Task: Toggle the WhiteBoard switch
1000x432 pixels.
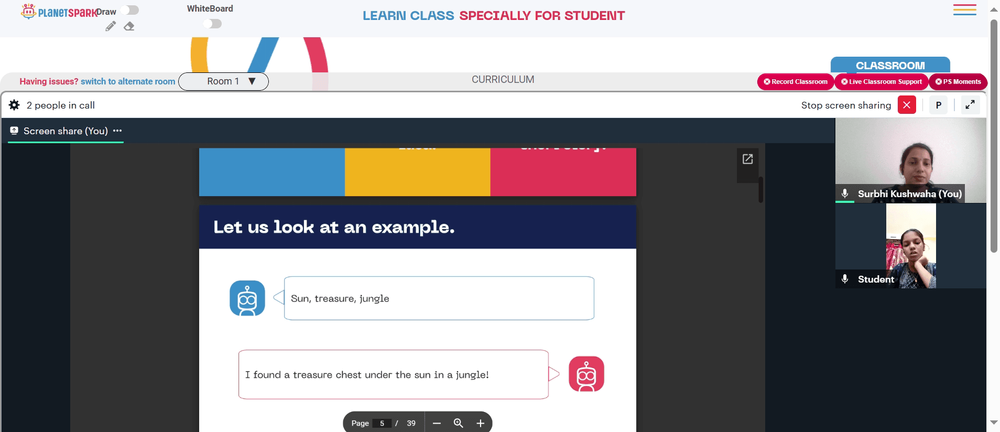Action: click(212, 24)
